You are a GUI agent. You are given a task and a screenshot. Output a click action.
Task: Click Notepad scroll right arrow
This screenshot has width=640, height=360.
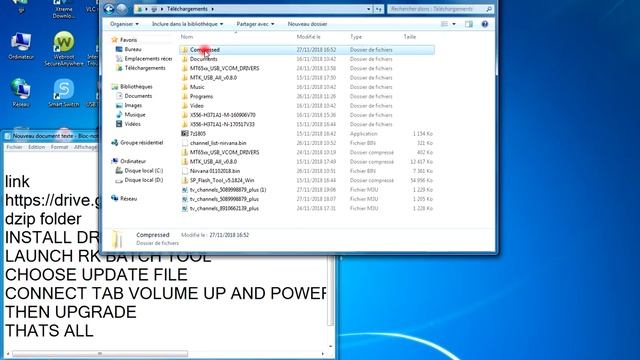pyautogui.click(x=323, y=354)
